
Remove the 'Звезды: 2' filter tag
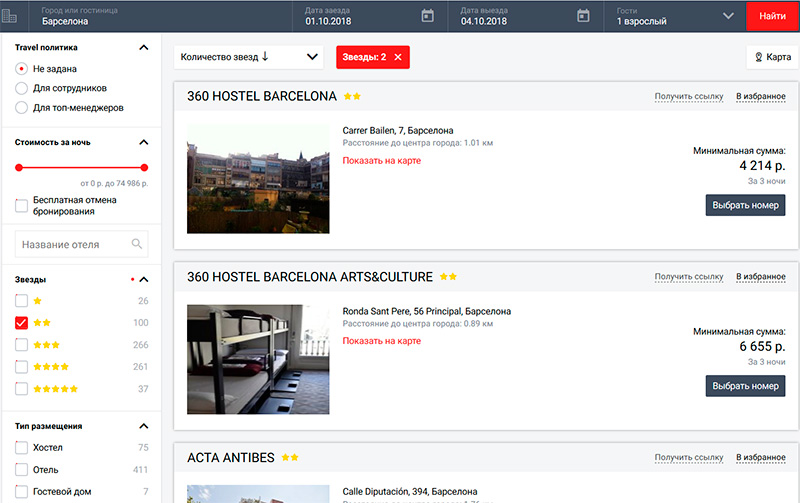[x=398, y=58]
